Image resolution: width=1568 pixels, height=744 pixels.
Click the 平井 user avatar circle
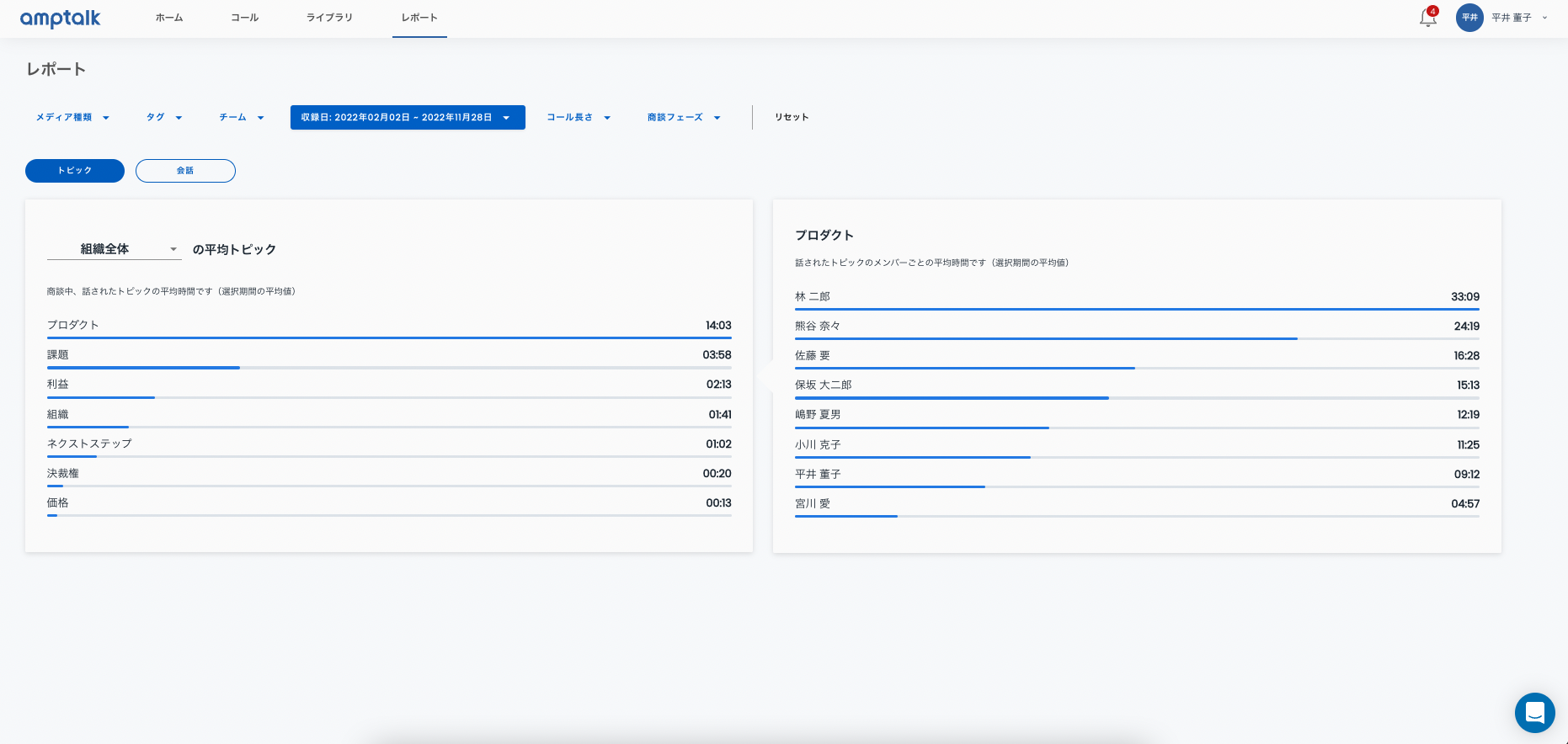pyautogui.click(x=1469, y=18)
